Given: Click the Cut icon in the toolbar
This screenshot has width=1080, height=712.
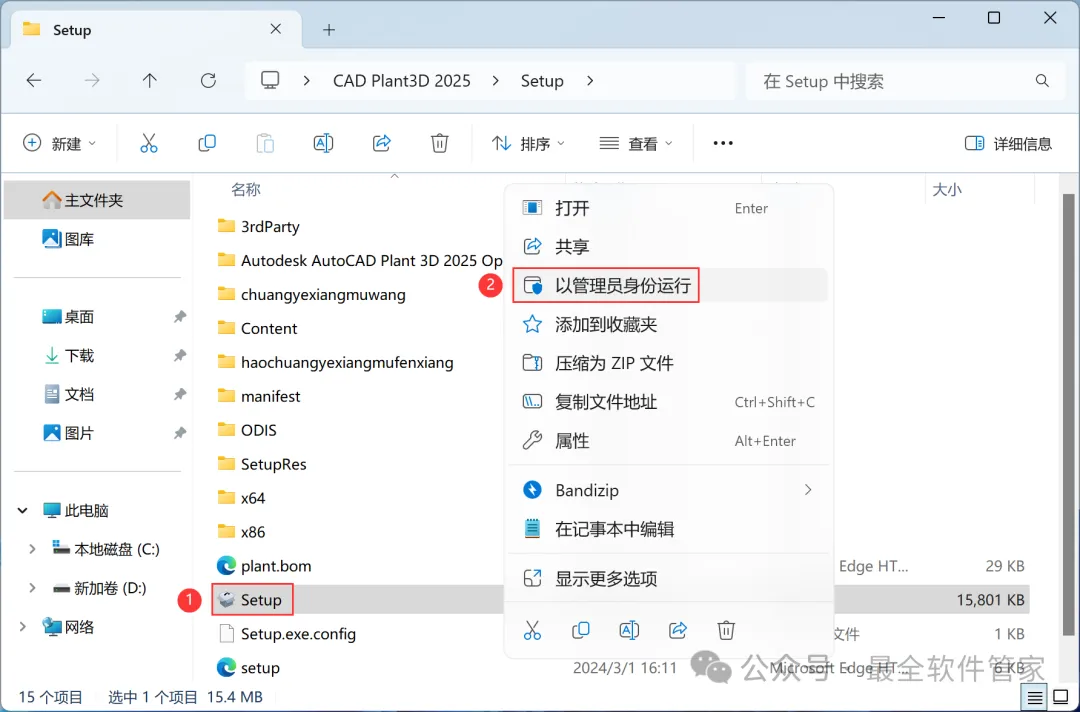Looking at the screenshot, I should coord(149,143).
